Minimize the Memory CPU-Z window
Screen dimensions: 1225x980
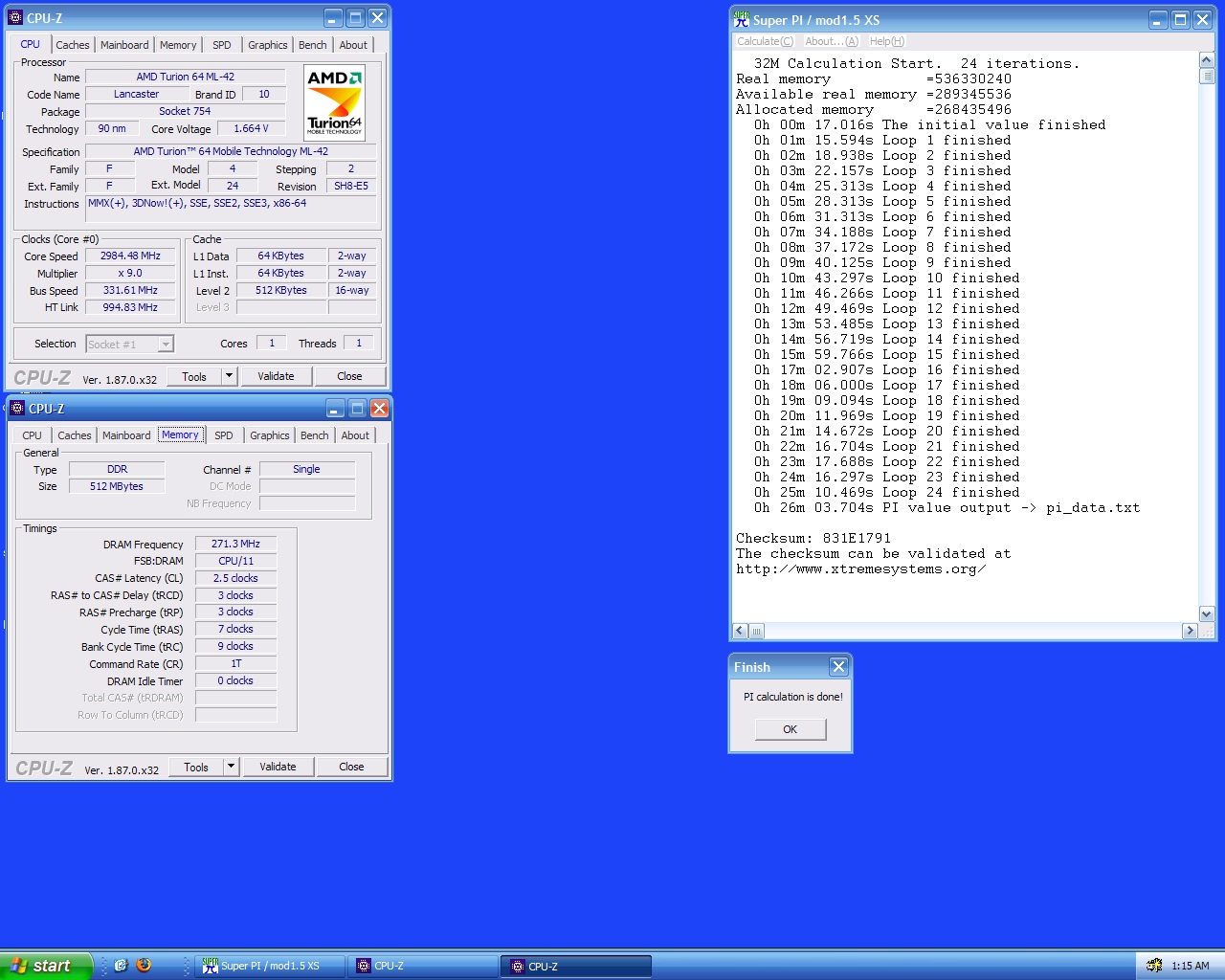(x=335, y=409)
